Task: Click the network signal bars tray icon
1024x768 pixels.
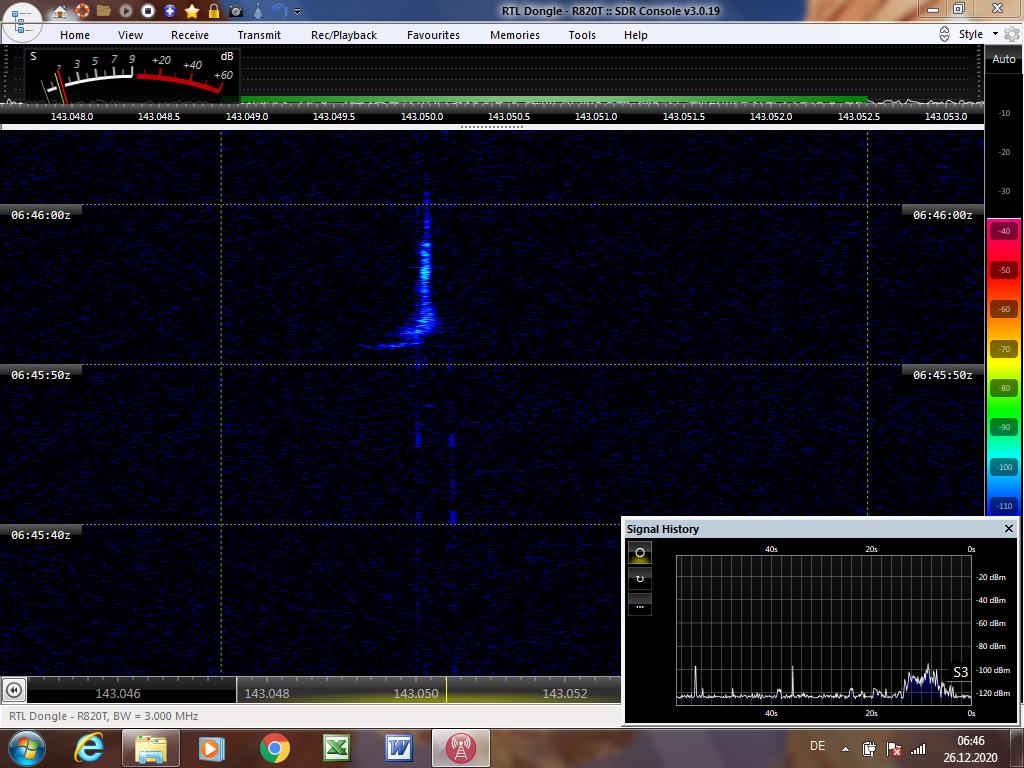Action: [x=918, y=748]
